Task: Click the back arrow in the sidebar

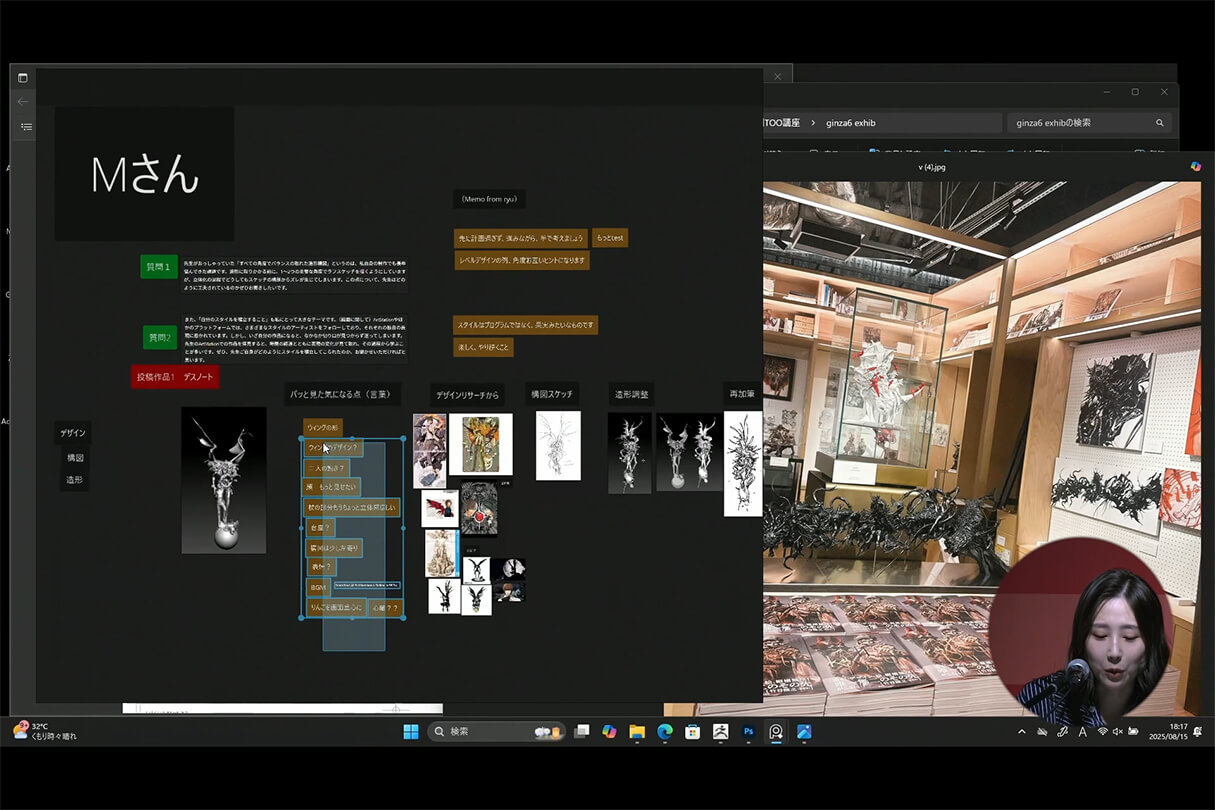Action: pyautogui.click(x=23, y=102)
